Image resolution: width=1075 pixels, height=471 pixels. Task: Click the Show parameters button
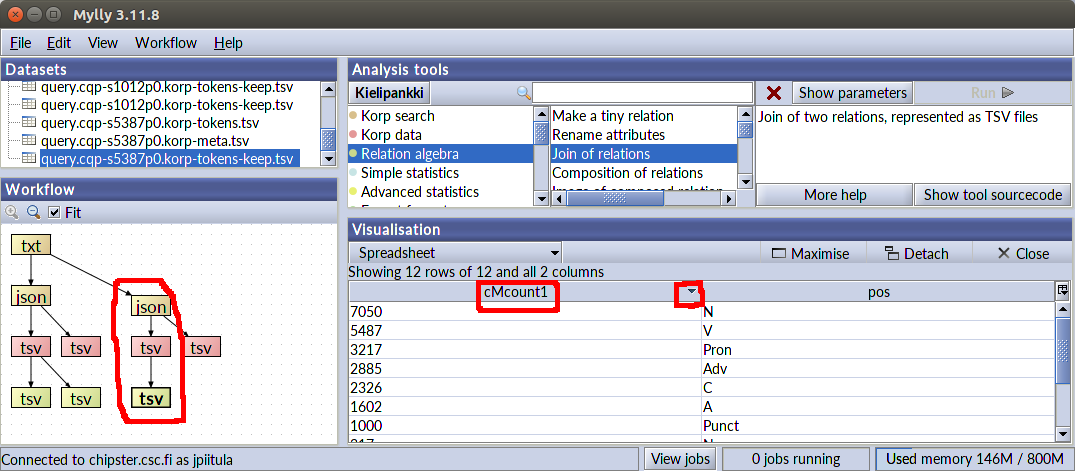point(852,93)
